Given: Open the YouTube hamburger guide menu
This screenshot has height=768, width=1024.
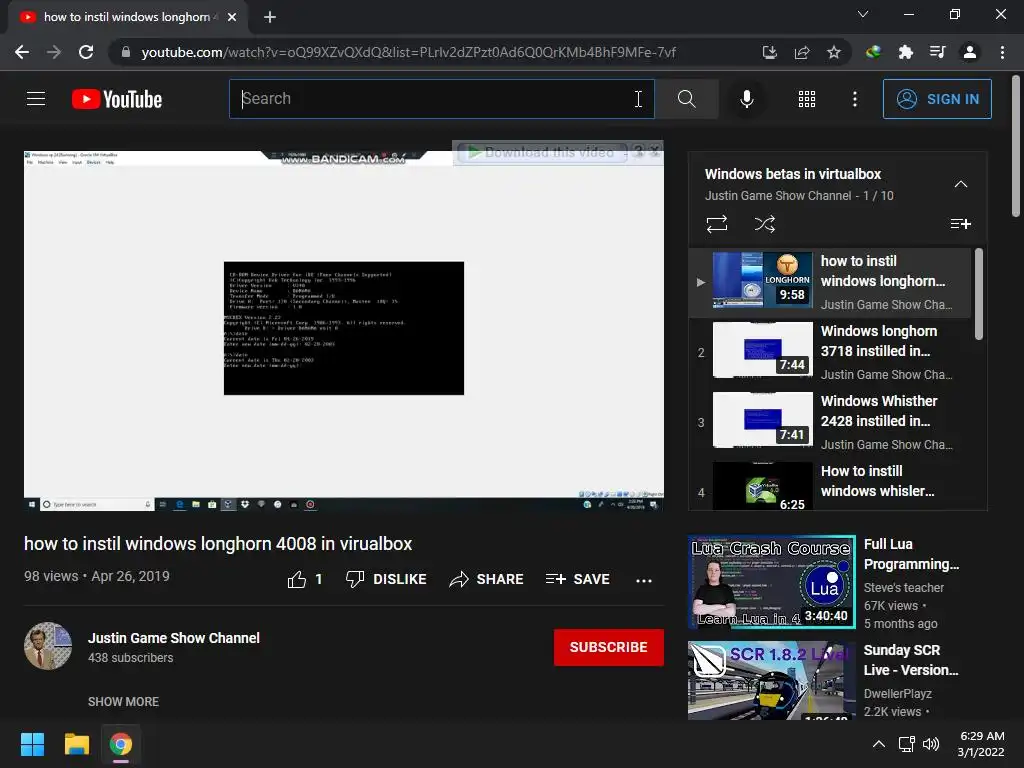Looking at the screenshot, I should click(x=36, y=99).
